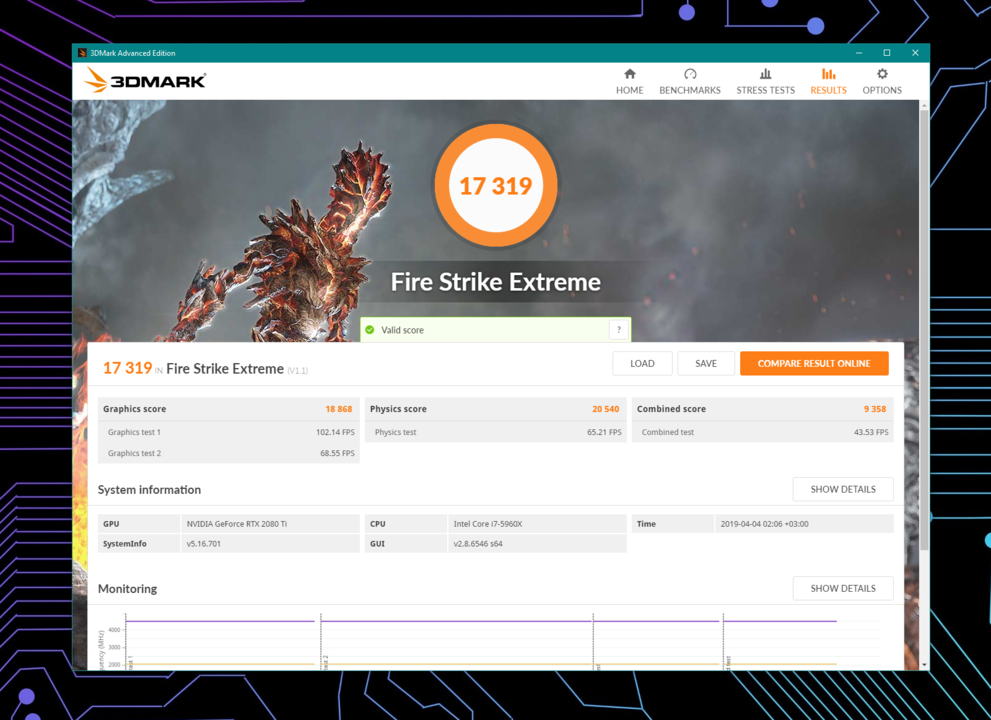The image size is (991, 720).
Task: Click the LOAD button
Action: (x=642, y=363)
